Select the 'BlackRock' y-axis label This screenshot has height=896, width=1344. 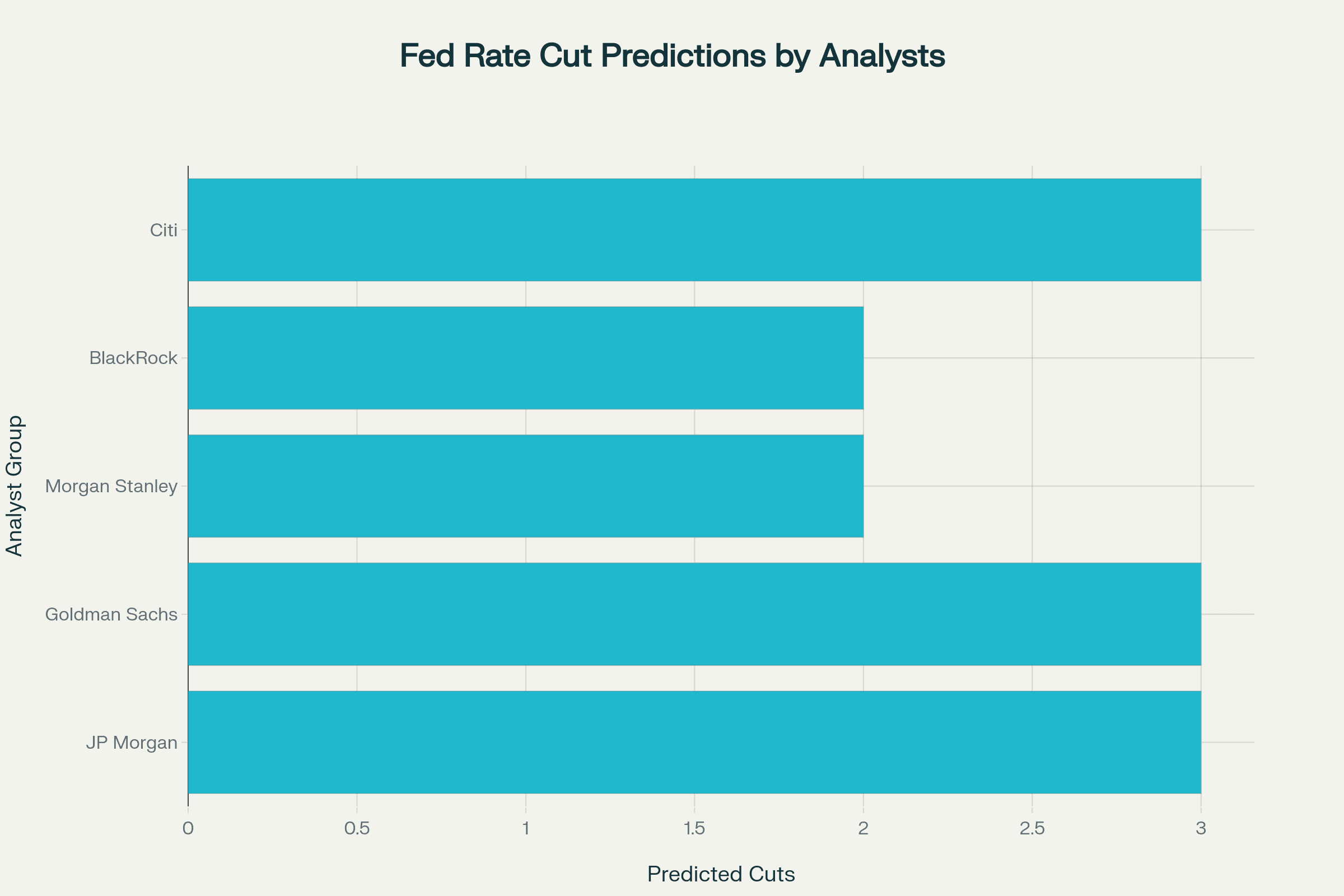point(133,358)
